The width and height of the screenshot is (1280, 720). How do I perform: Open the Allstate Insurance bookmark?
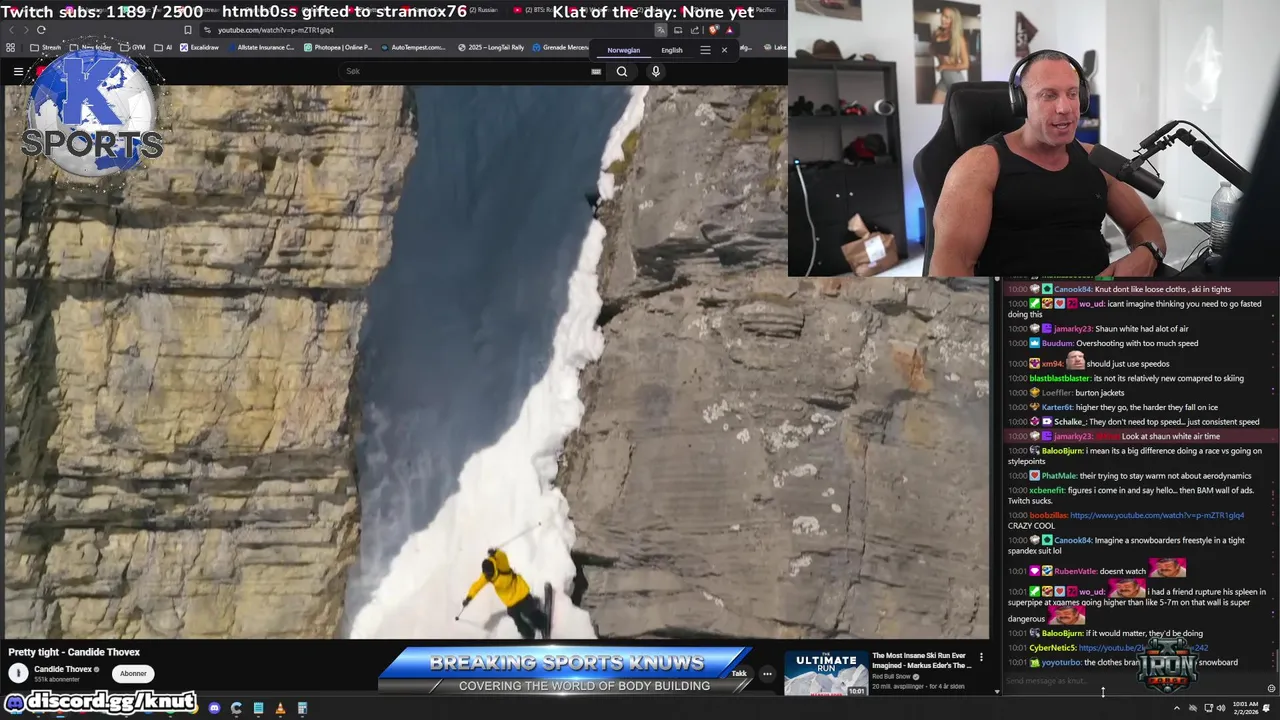pyautogui.click(x=261, y=47)
